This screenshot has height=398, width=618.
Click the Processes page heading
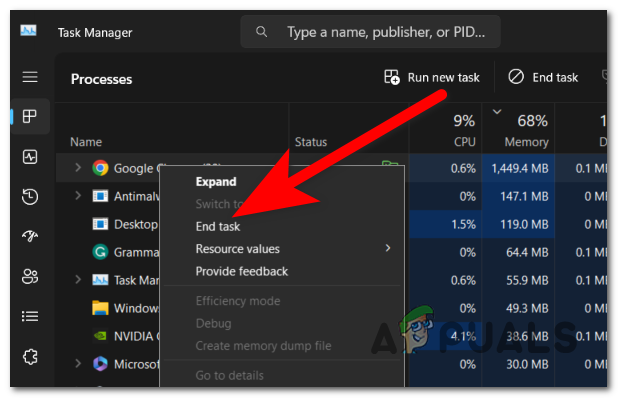(101, 79)
